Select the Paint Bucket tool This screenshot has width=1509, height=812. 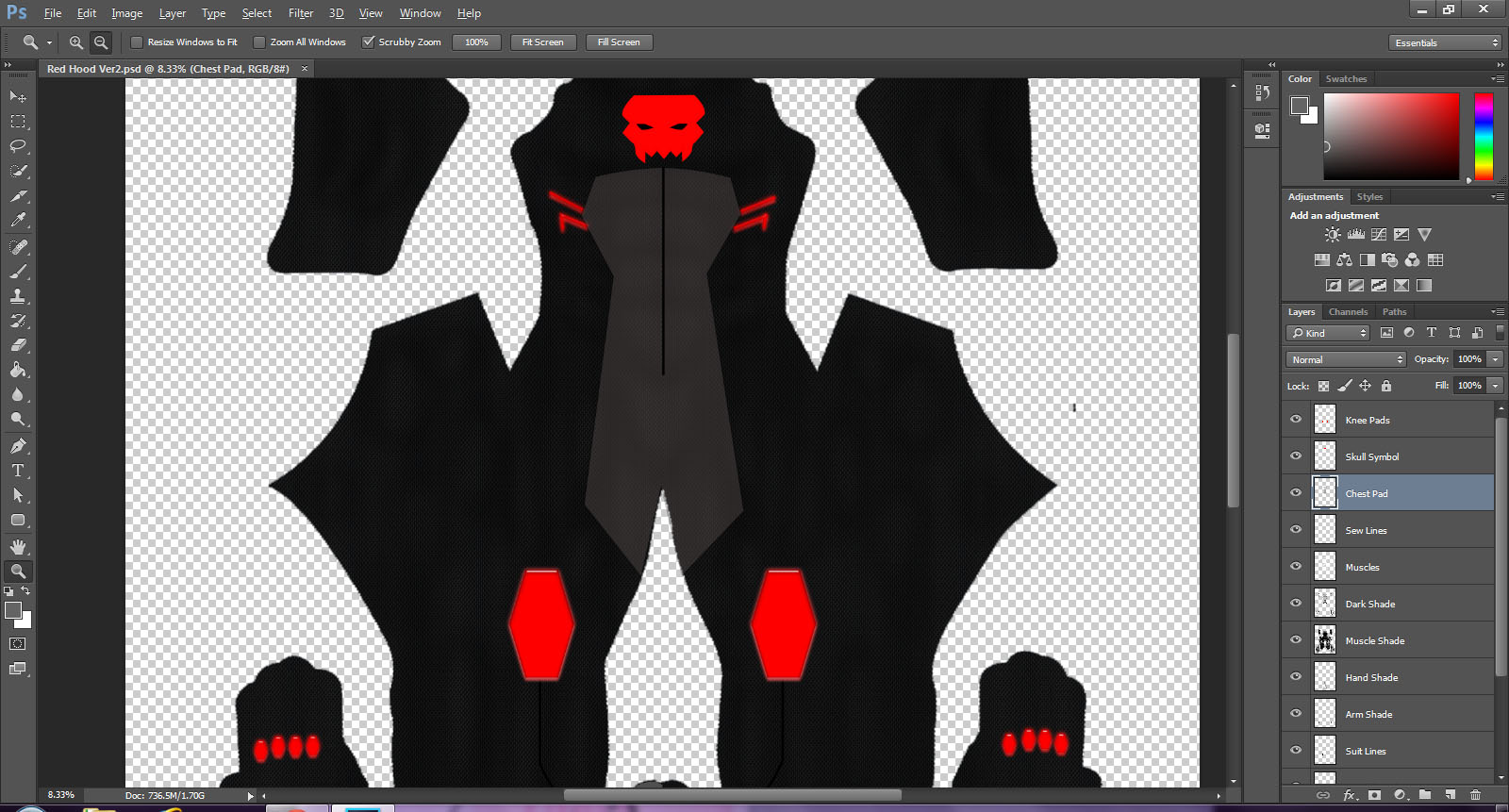(x=18, y=370)
